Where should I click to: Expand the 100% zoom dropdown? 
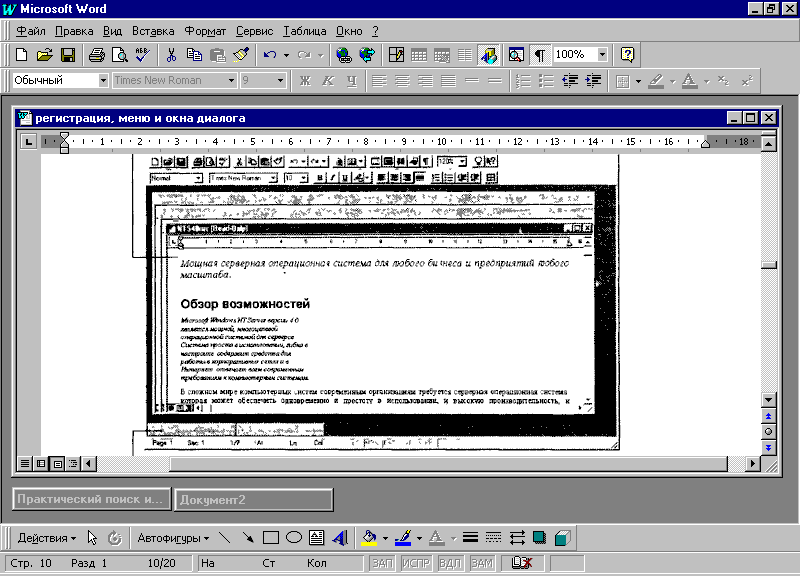point(603,55)
